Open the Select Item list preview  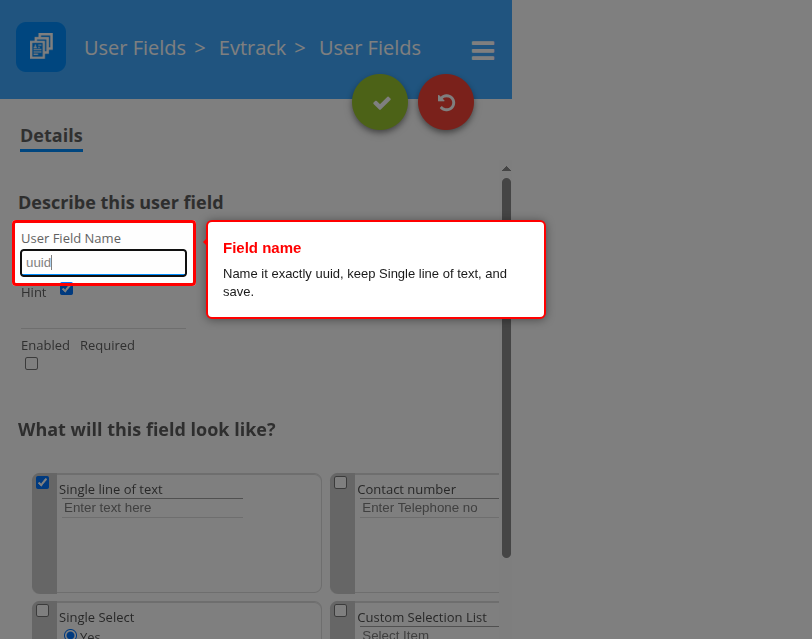tap(429, 634)
